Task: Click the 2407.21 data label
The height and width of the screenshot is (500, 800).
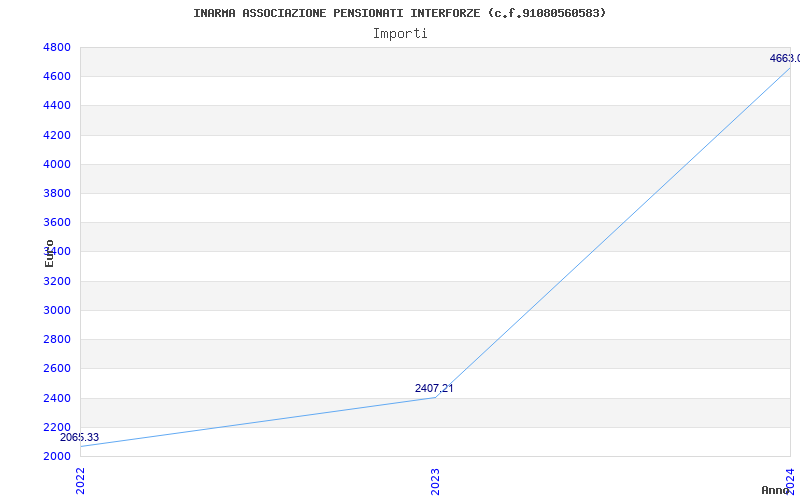Action: pyautogui.click(x=434, y=388)
